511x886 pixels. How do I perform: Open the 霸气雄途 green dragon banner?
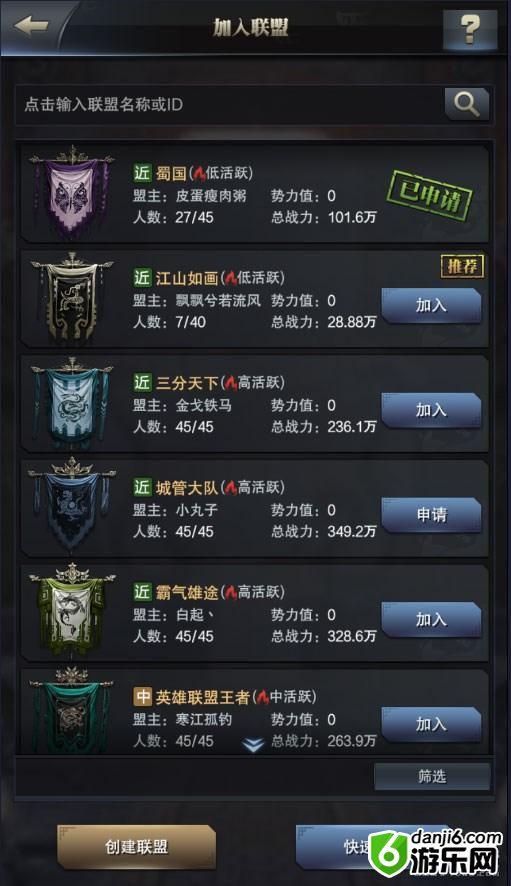point(71,611)
